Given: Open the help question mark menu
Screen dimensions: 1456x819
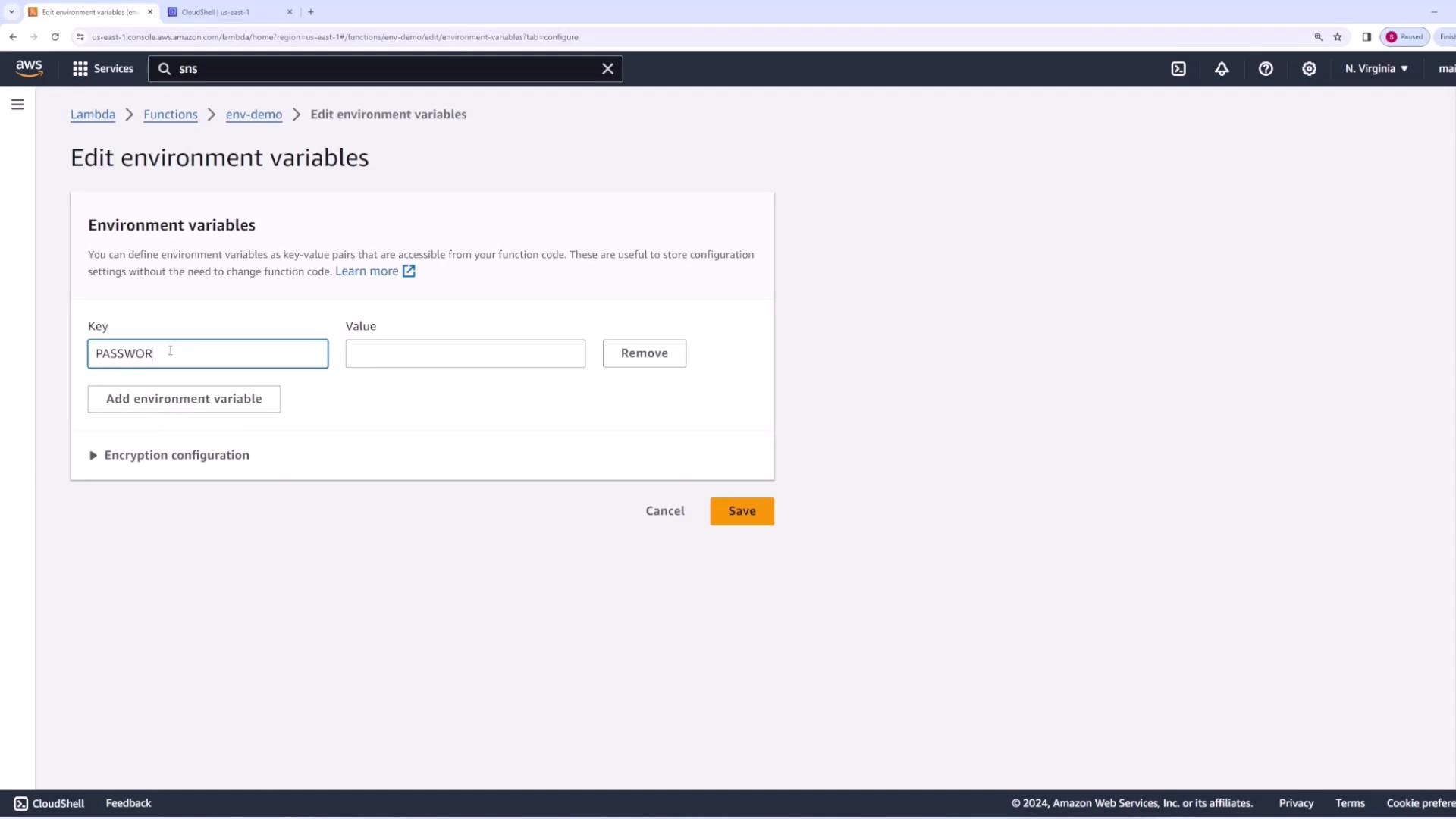Looking at the screenshot, I should click(1266, 69).
